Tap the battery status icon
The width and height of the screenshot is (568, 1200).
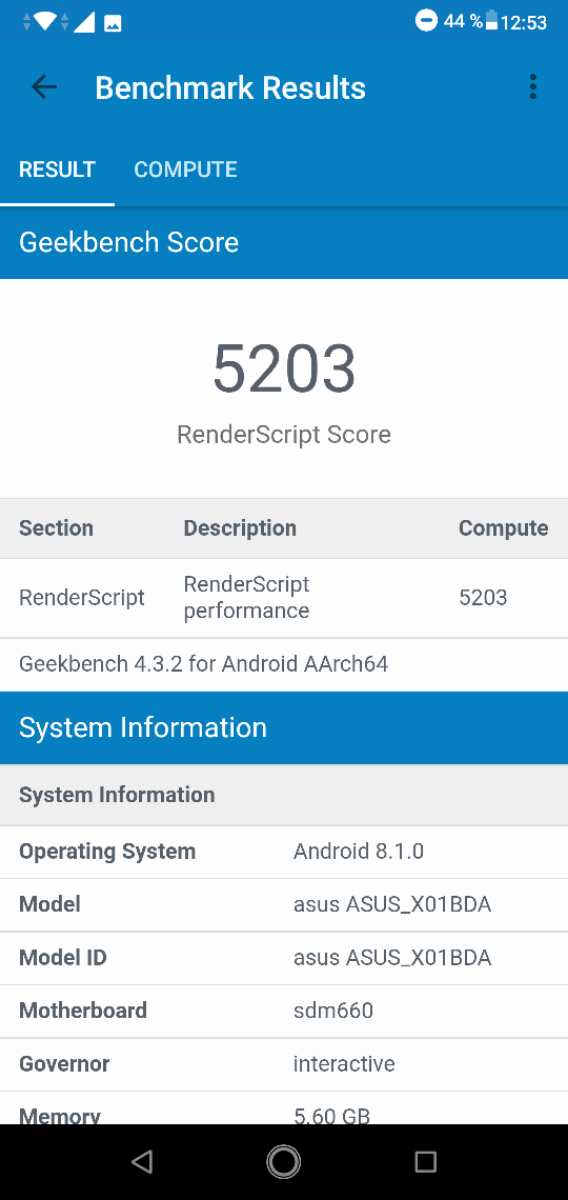click(x=493, y=21)
